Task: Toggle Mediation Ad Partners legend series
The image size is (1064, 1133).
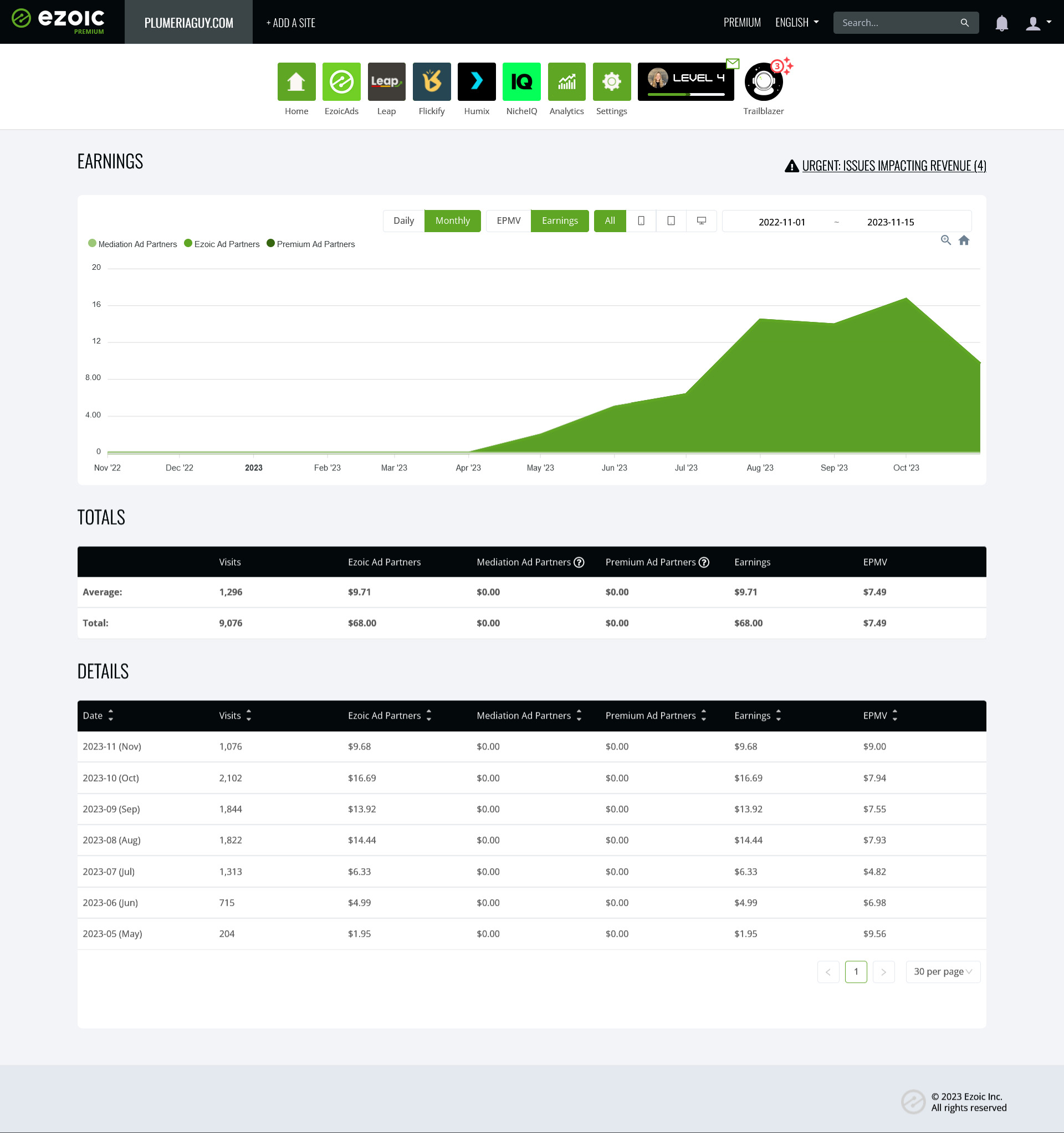Action: point(133,244)
